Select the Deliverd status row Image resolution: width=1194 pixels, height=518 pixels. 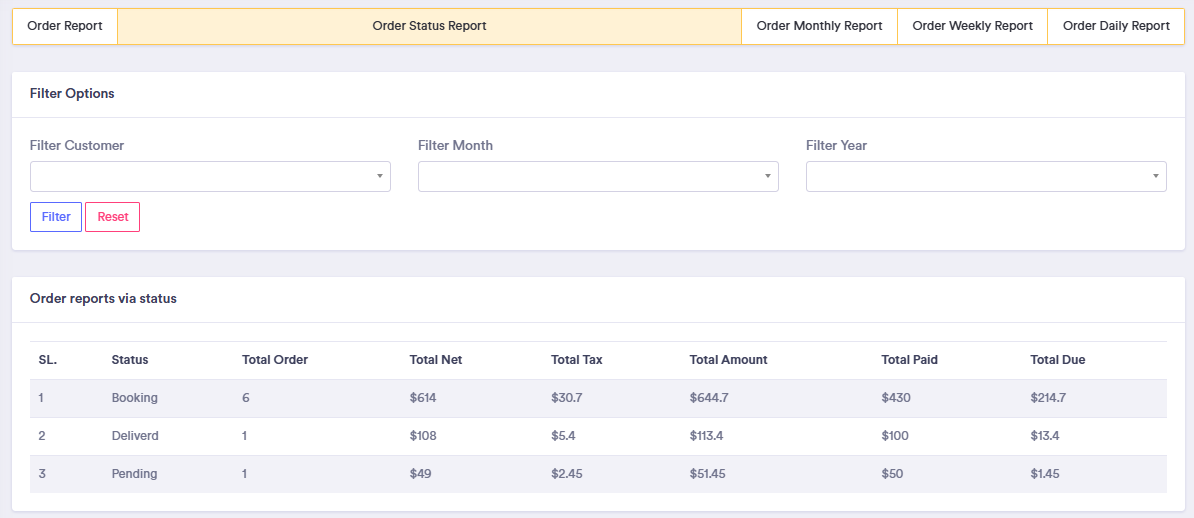point(135,436)
